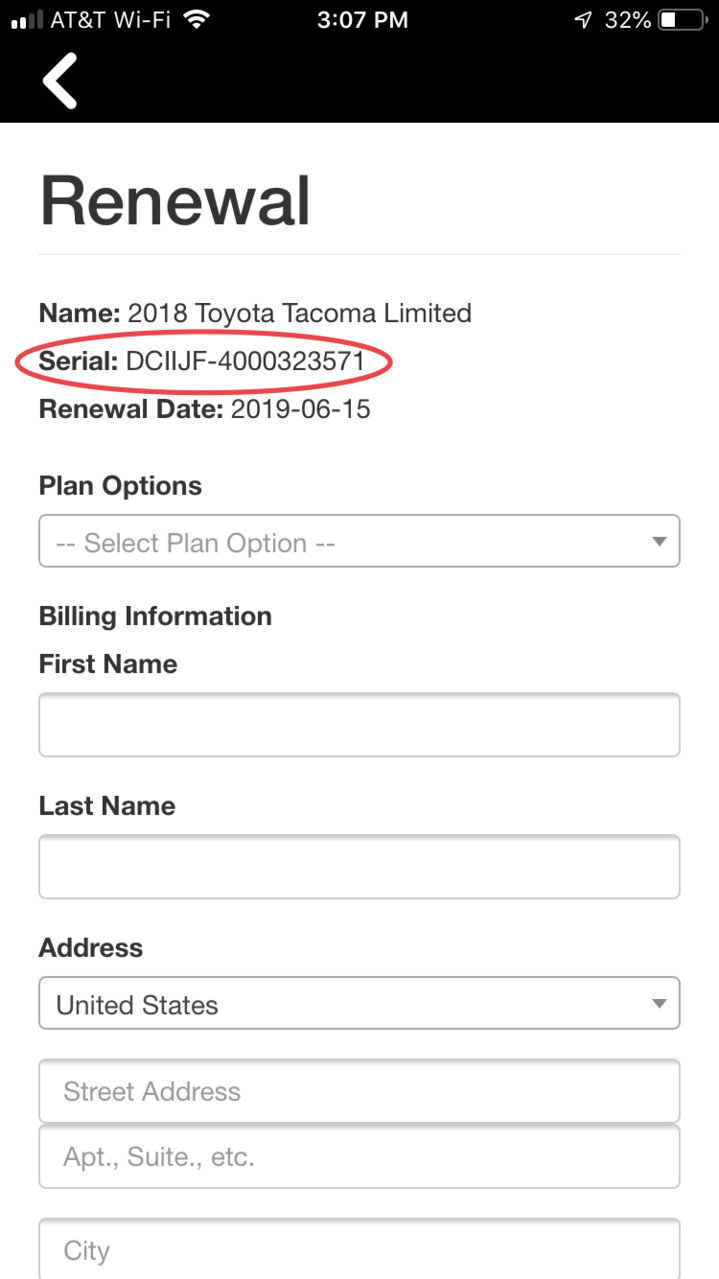Screen dimensions: 719x1279
Task: Tap the Renewal page heading
Action: (175, 200)
